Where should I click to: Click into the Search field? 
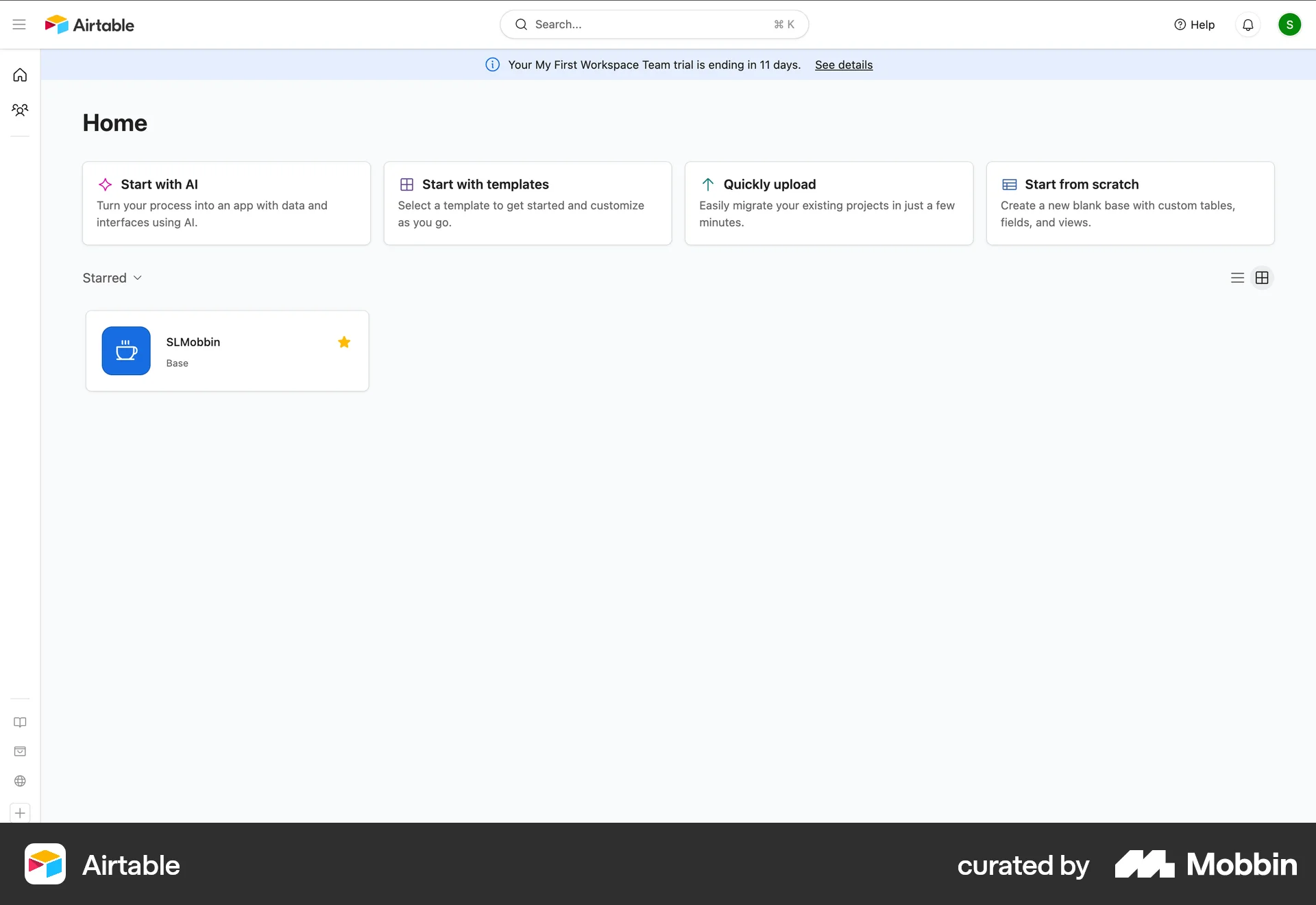tap(654, 24)
